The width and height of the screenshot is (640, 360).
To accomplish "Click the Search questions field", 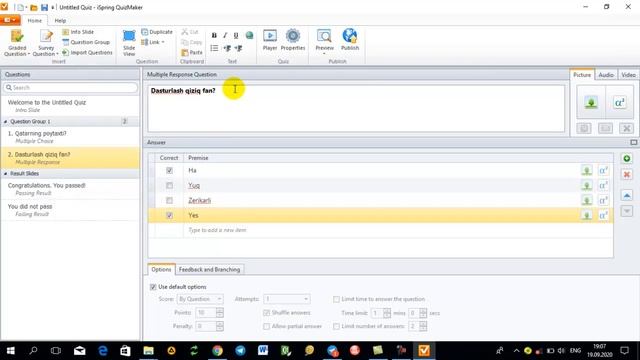I will [70, 87].
